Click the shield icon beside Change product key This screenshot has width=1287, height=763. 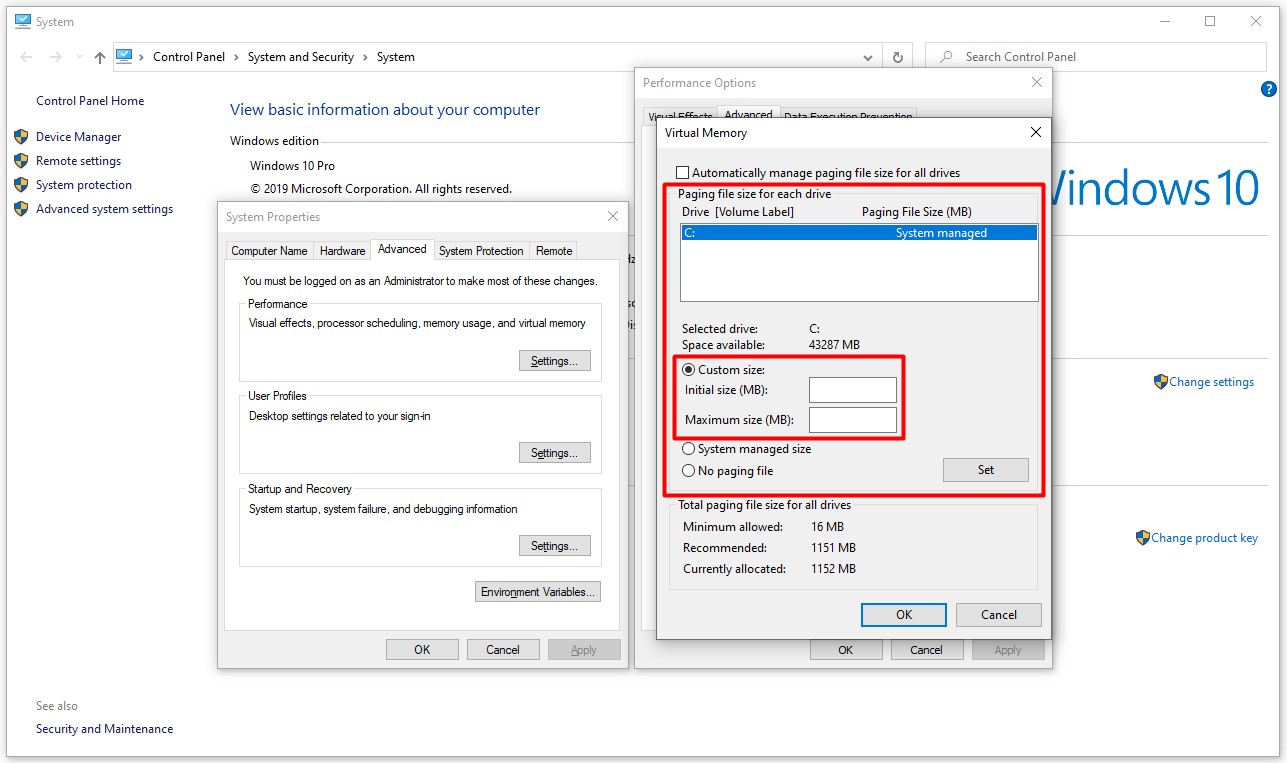1142,538
